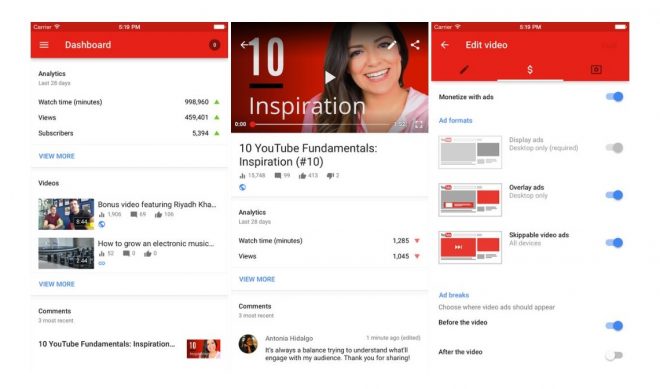Viewport: 660px width, 389px height.
Task: Toggle the Skippable video ads switch
Action: (x=615, y=242)
